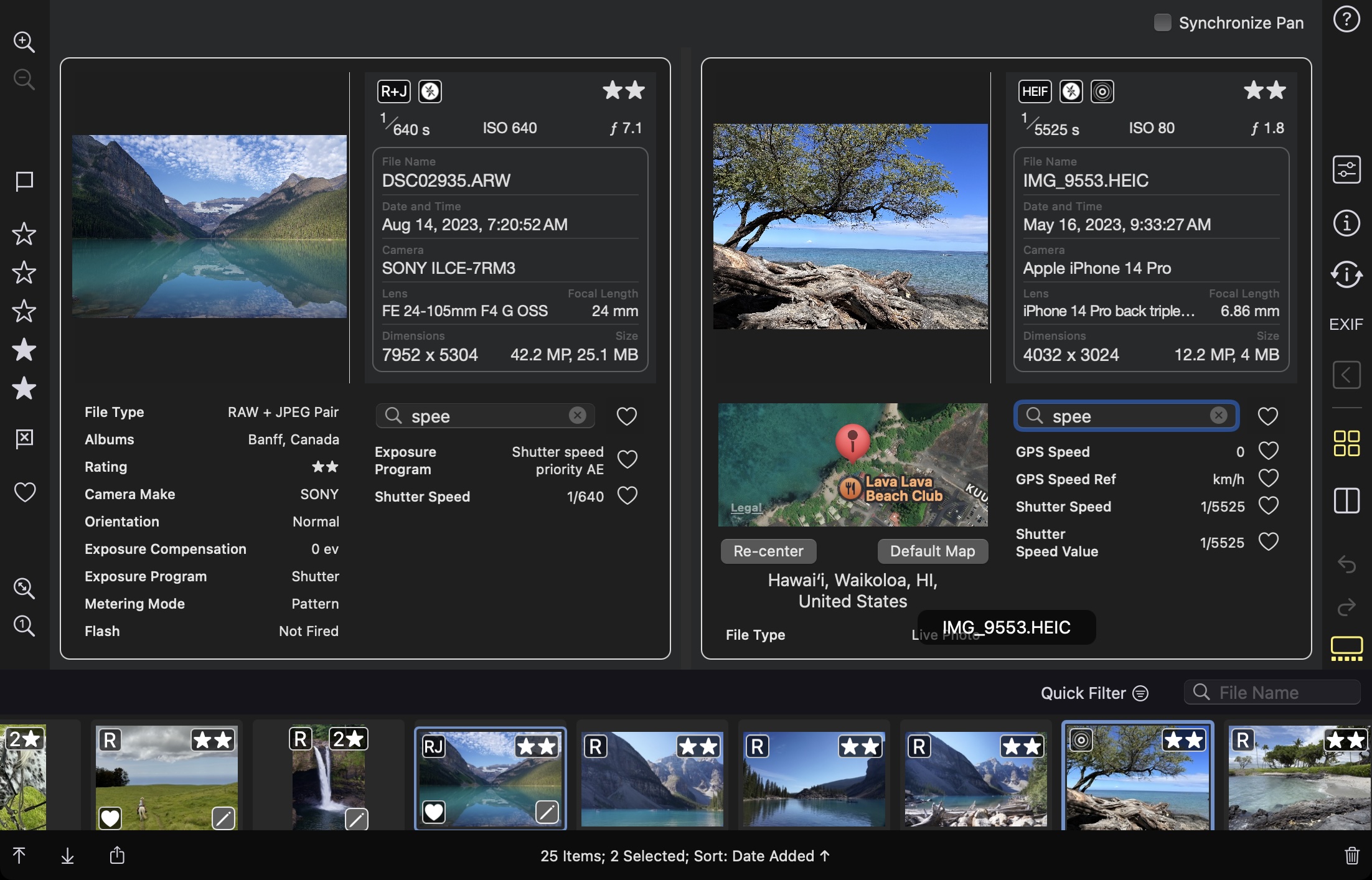Open the EXIF panel tab
Image resolution: width=1372 pixels, height=880 pixels.
click(1346, 324)
